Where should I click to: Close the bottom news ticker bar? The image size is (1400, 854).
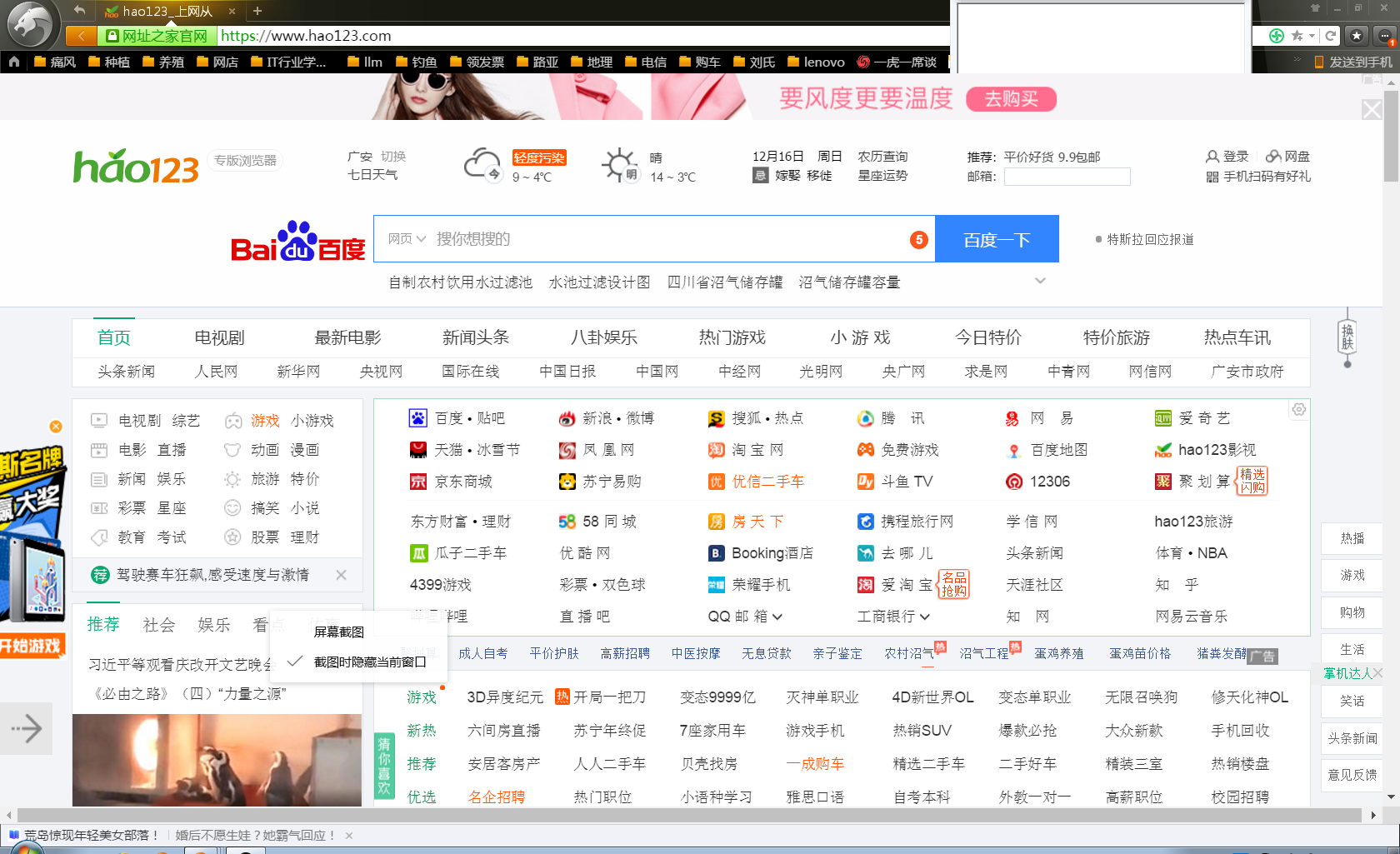pos(349,836)
